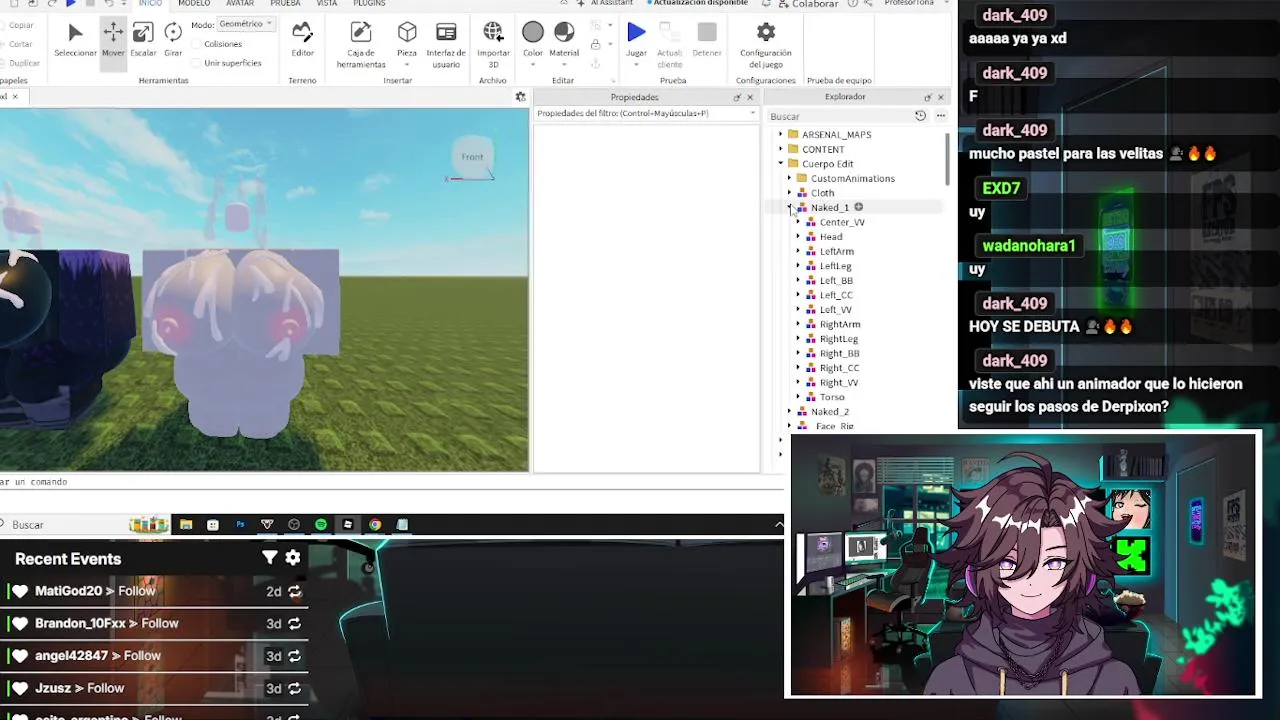
Task: Open the Pieza dropdown arrow
Action: (407, 64)
